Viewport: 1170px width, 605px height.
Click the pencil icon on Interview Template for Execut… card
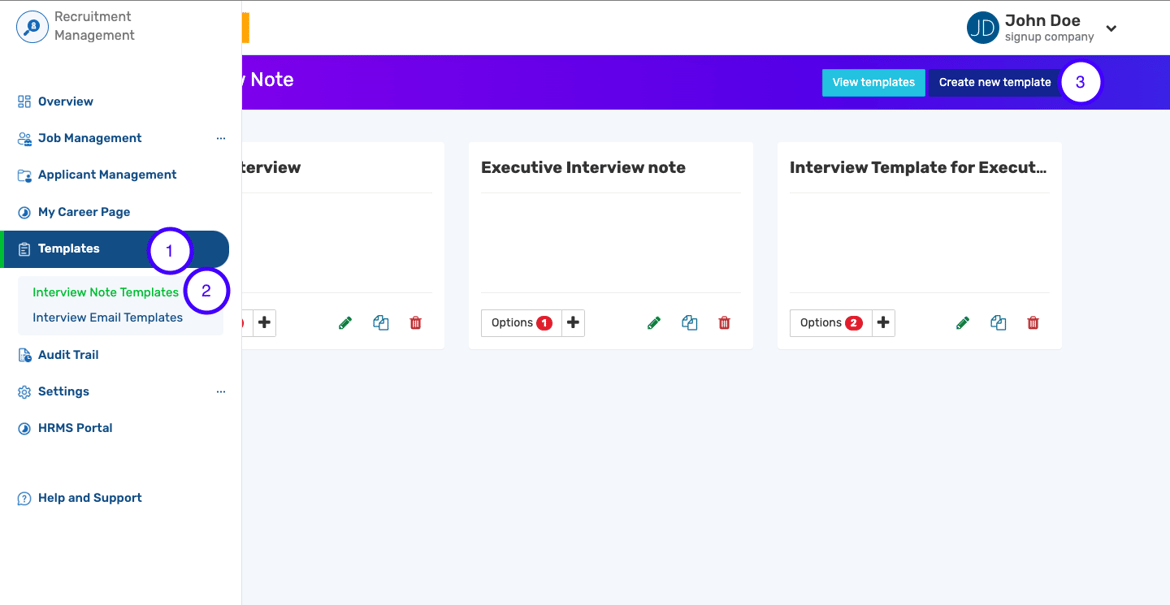(963, 323)
